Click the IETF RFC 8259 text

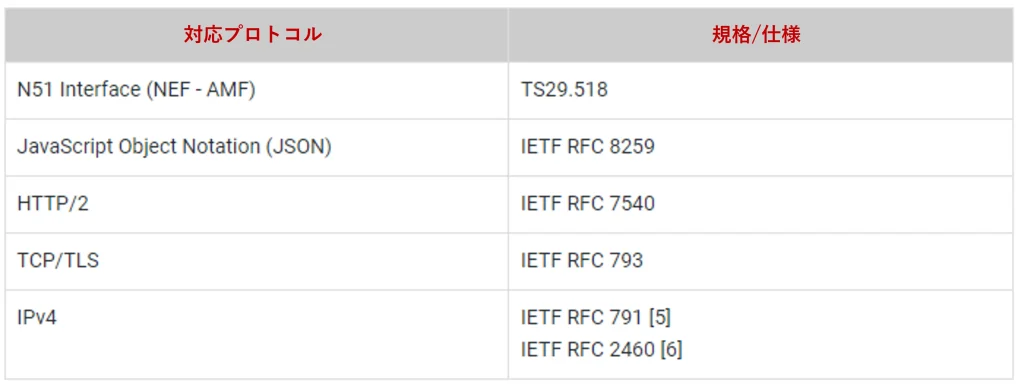(587, 147)
